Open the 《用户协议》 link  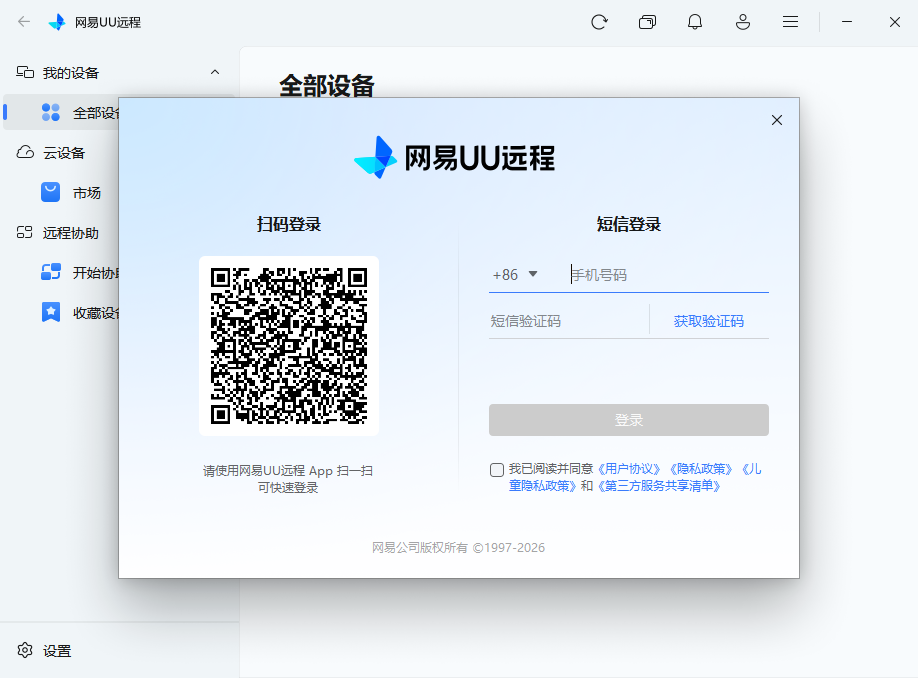tap(628, 469)
